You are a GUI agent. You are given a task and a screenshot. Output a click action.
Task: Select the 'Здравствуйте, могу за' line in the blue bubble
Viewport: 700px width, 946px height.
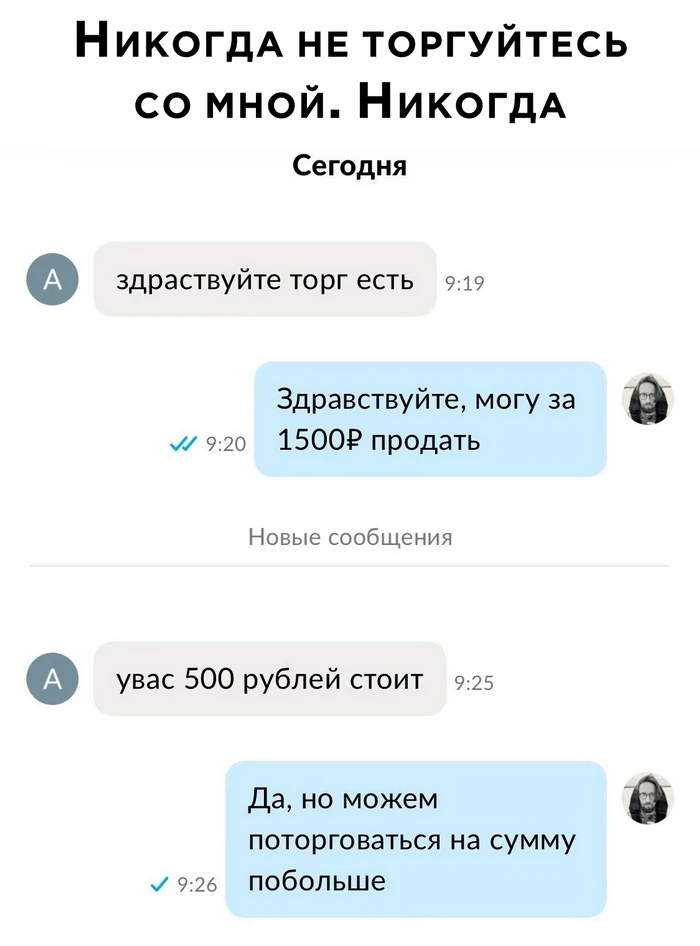click(426, 399)
